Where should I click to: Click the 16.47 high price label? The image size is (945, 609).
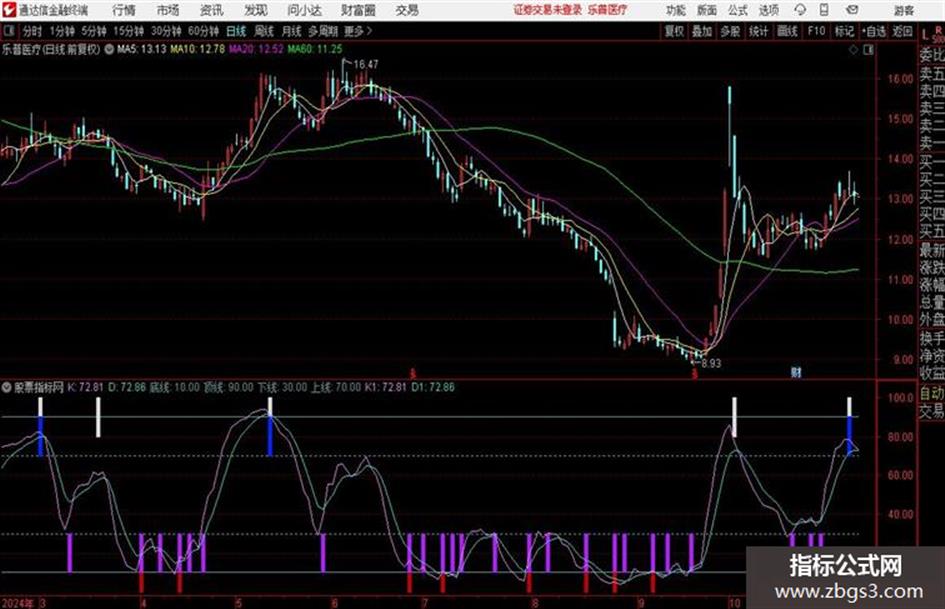click(366, 64)
